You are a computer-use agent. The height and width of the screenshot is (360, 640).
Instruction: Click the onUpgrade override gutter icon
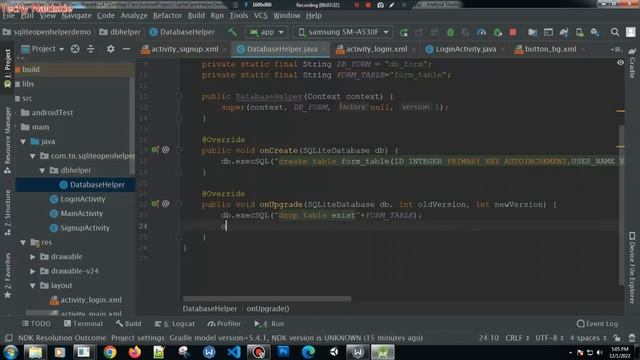155,204
